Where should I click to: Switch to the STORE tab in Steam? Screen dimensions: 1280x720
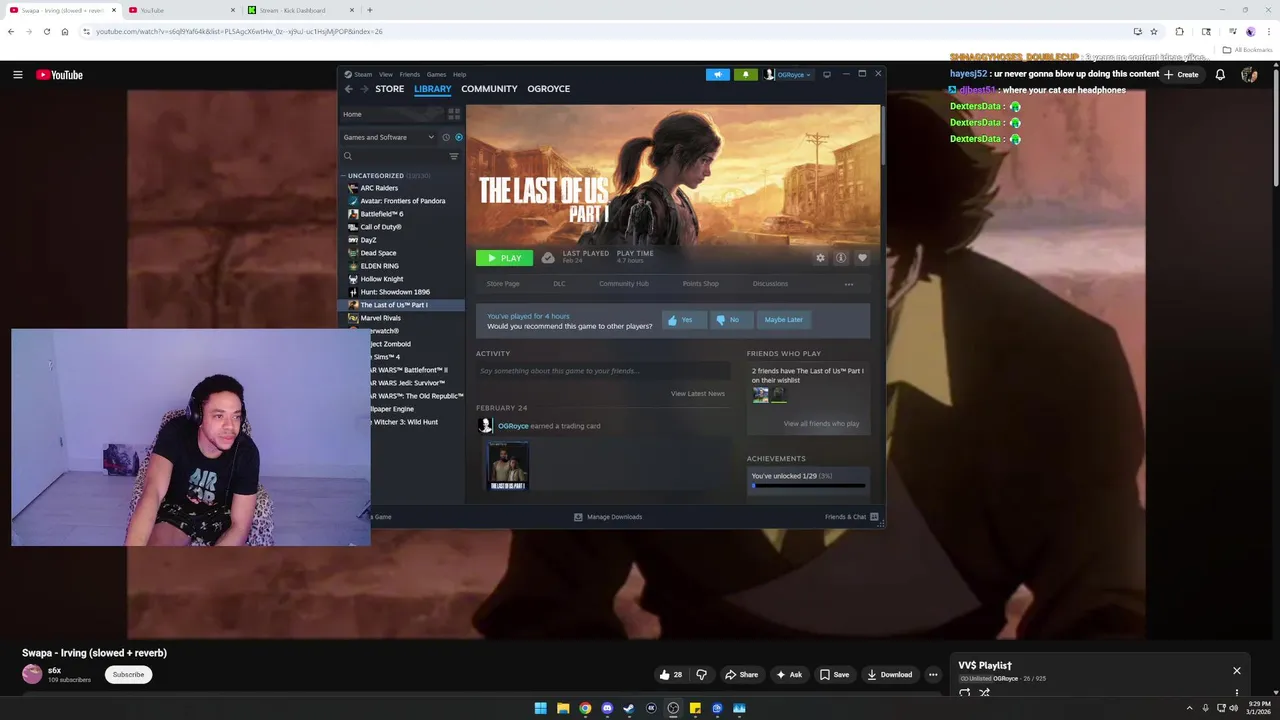tap(389, 89)
